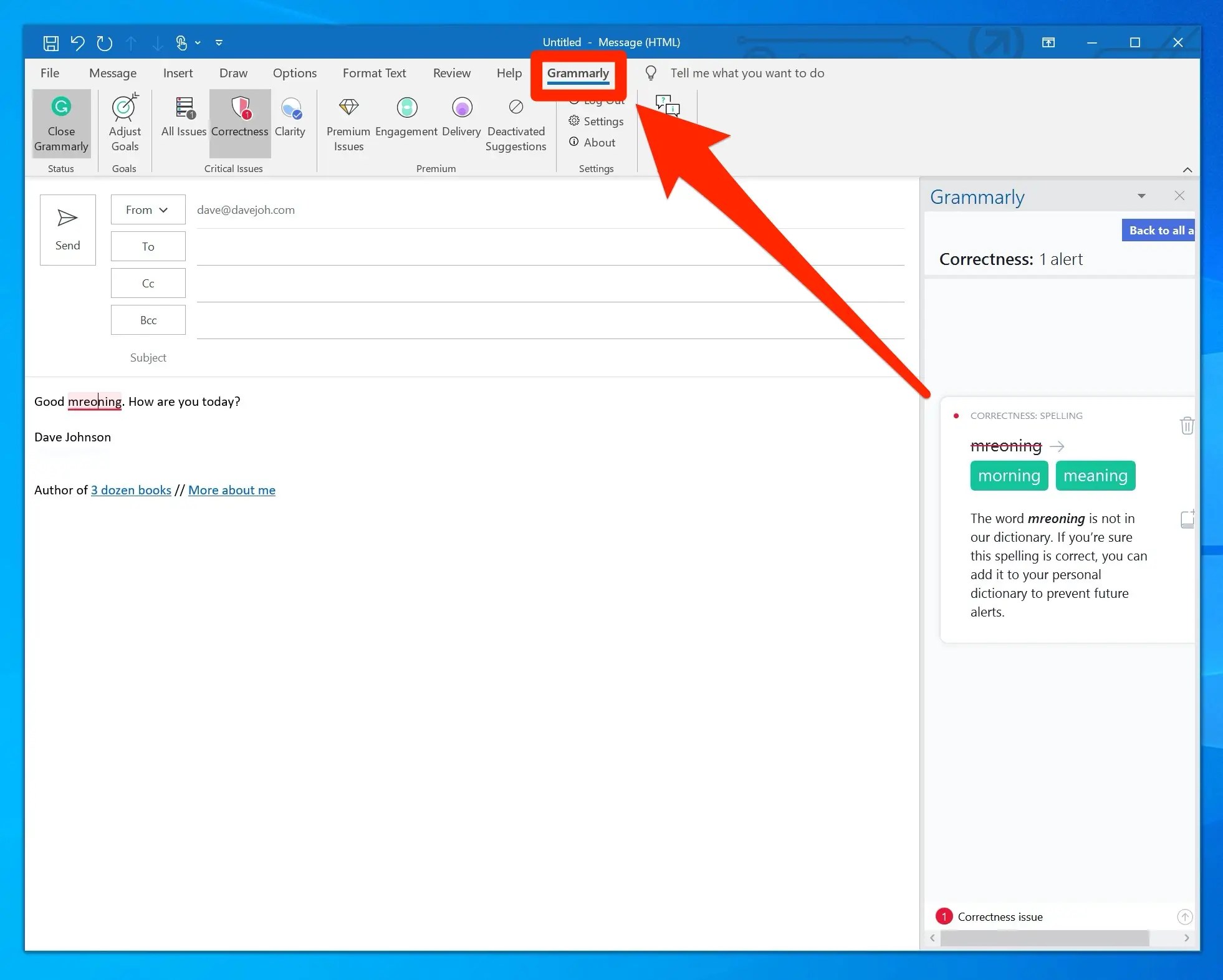Click the Close Grammarly icon
The image size is (1223, 980).
point(61,107)
